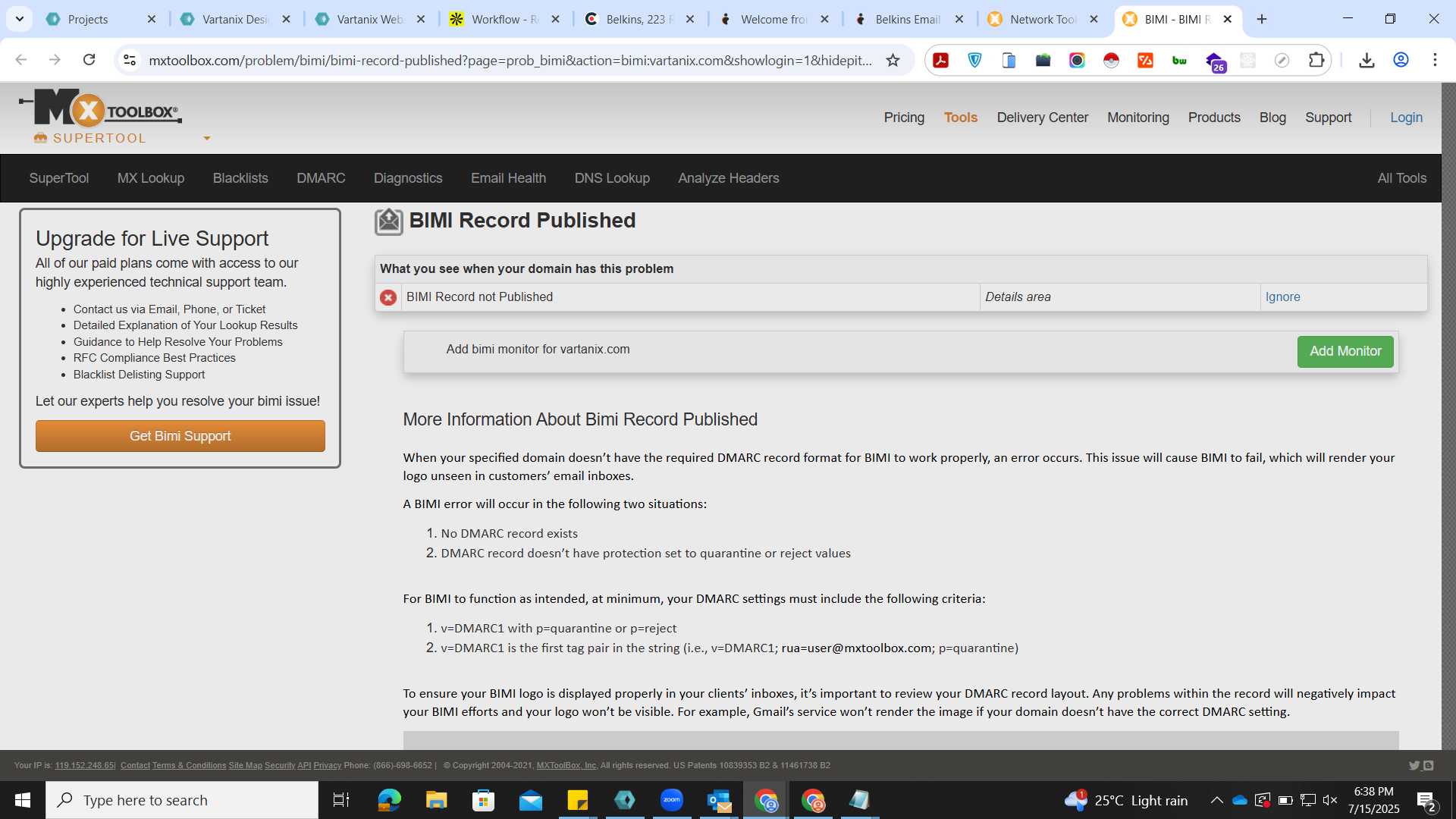Open the Bitwarden shield extension icon
Image resolution: width=1456 pixels, height=819 pixels.
(x=974, y=60)
